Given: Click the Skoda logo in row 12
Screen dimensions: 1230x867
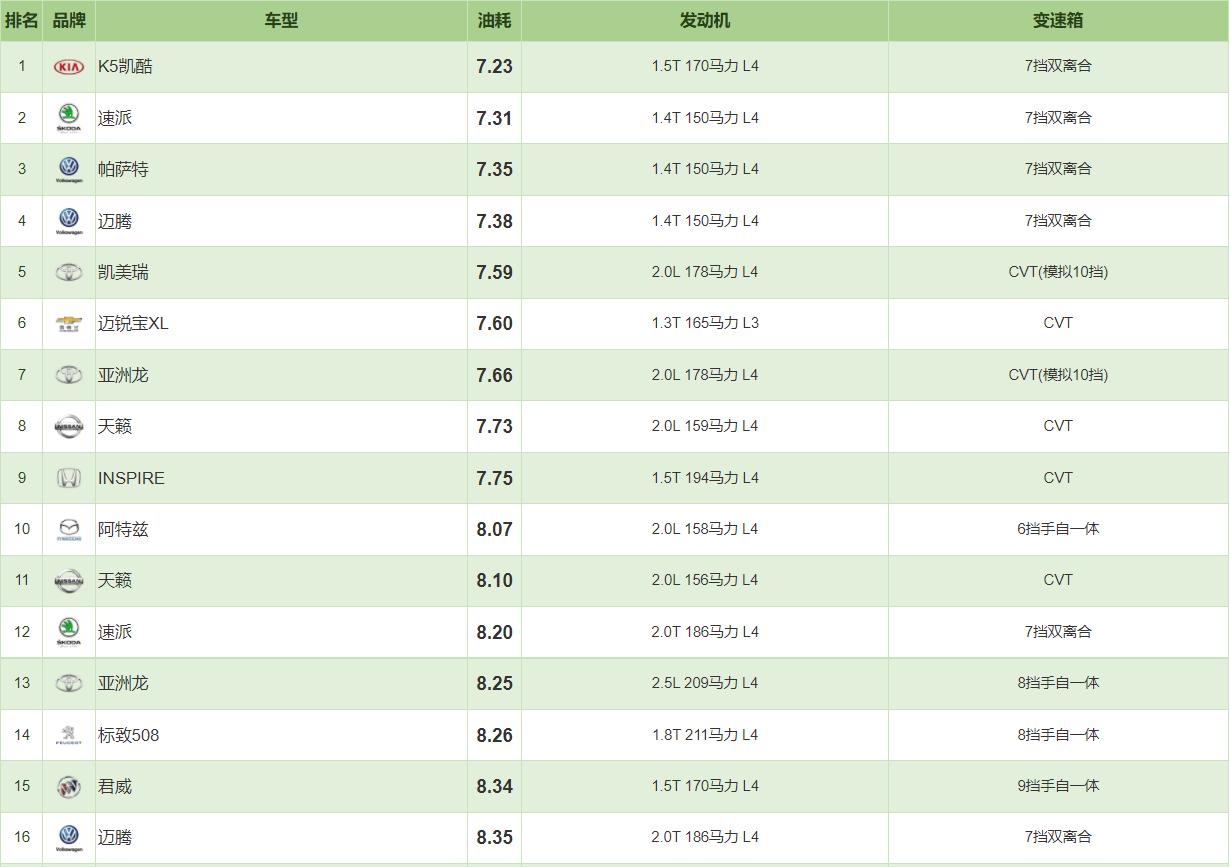Looking at the screenshot, I should click(69, 632).
